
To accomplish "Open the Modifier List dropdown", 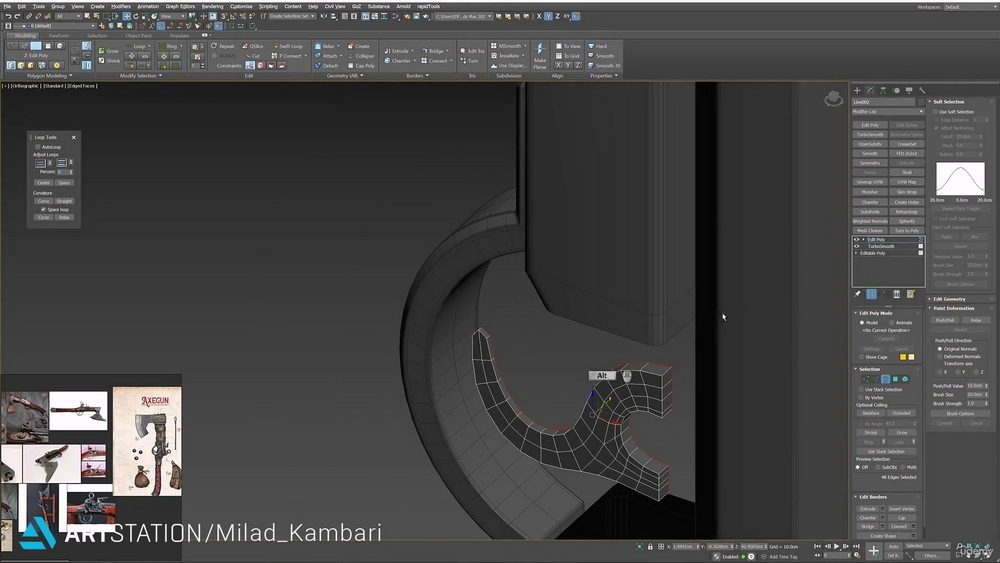I will [x=888, y=112].
